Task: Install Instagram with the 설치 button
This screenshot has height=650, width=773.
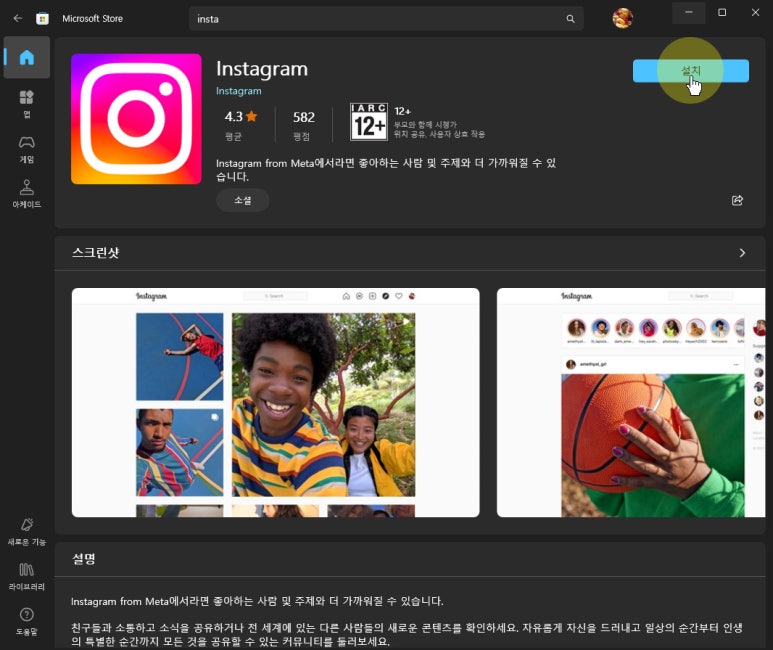Action: [691, 71]
